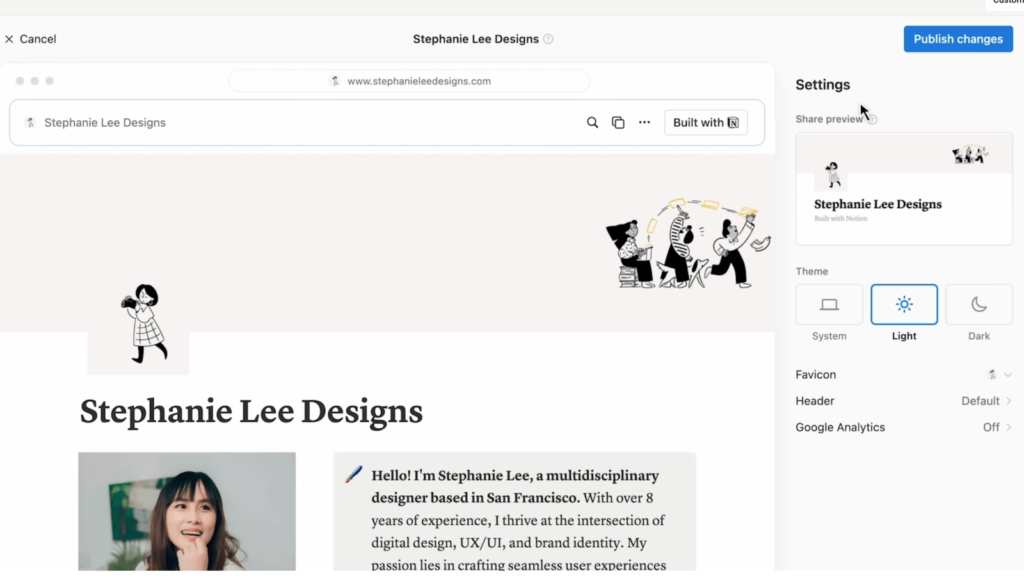The width and height of the screenshot is (1024, 576).
Task: Click the pen emoji in the callout
Action: point(353,475)
